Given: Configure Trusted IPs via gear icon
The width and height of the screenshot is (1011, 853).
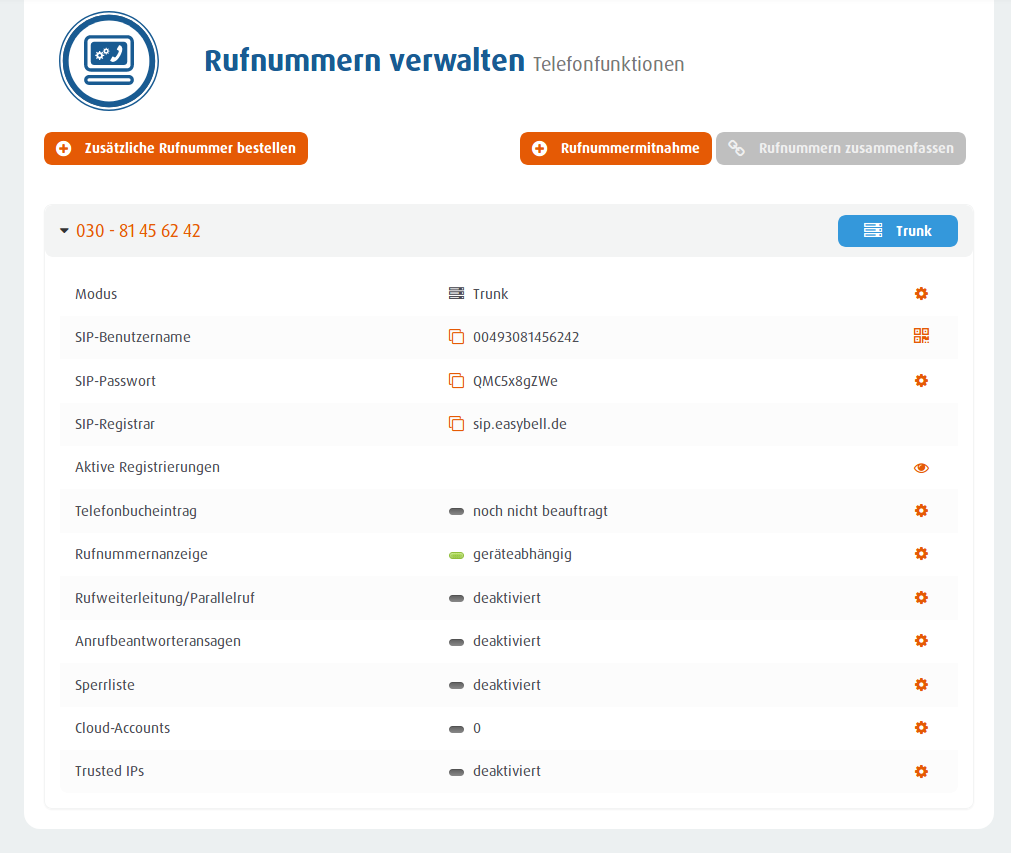Looking at the screenshot, I should click(921, 771).
